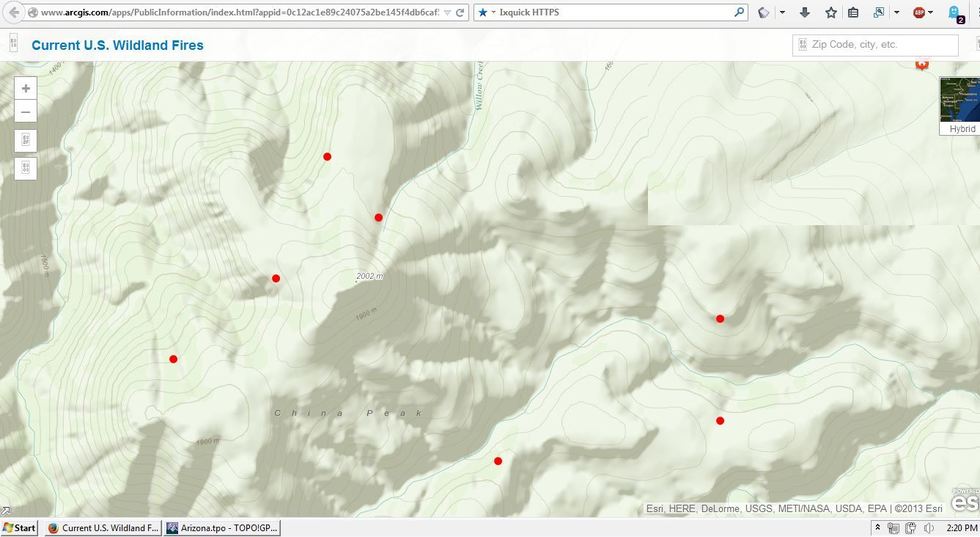Open the Windows Start menu
This screenshot has width=980, height=537.
tap(20, 528)
